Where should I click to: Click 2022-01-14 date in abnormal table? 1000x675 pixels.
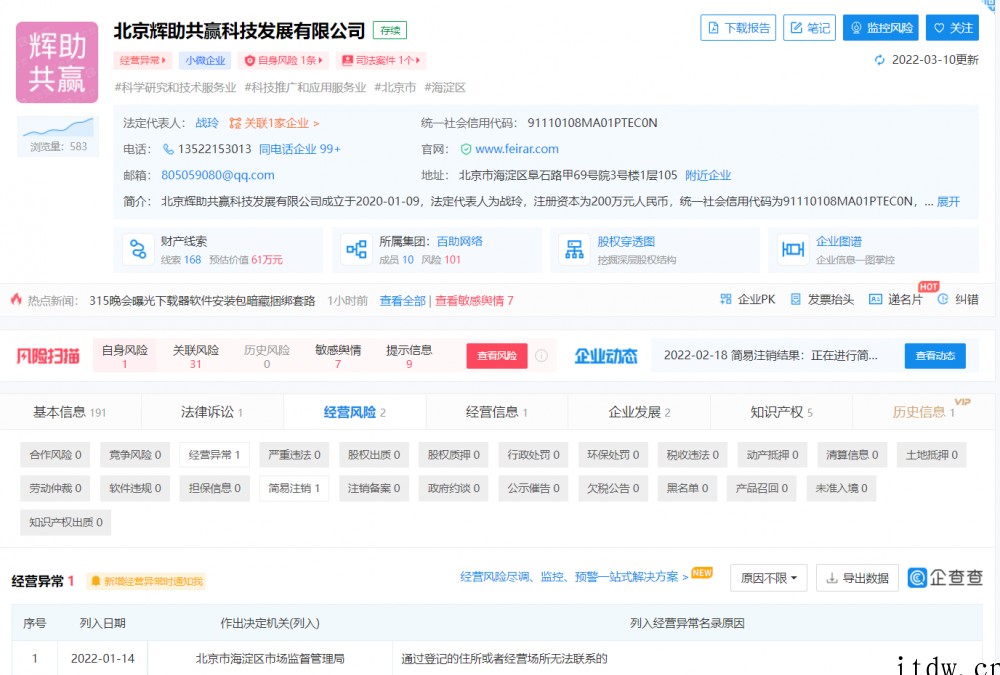point(103,658)
